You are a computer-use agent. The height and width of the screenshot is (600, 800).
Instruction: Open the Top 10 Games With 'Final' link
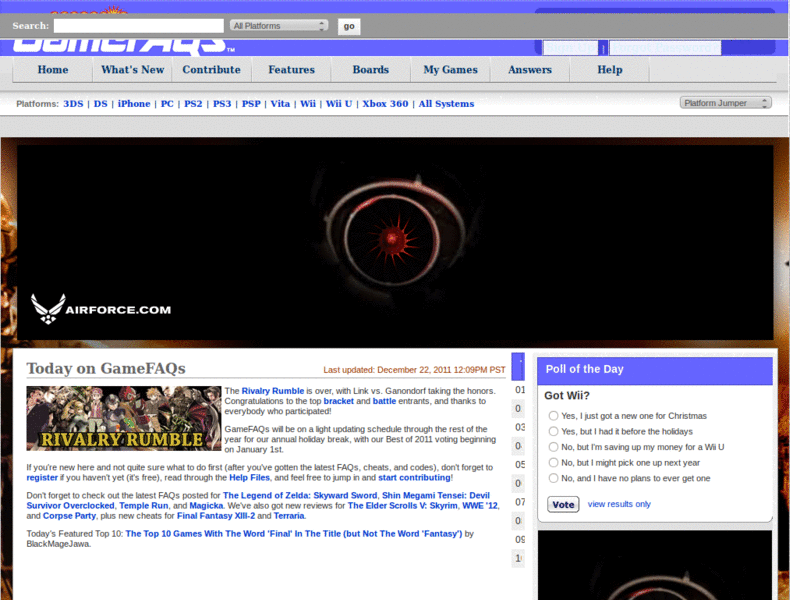pyautogui.click(x=294, y=534)
